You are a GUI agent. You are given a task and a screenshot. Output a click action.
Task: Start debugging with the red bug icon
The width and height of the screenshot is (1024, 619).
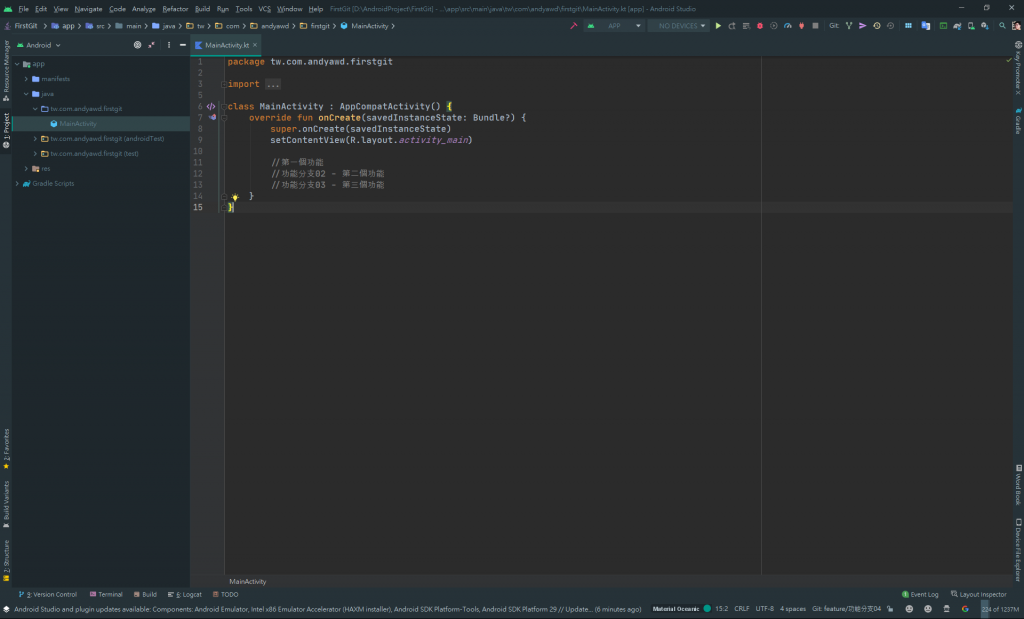coord(760,26)
